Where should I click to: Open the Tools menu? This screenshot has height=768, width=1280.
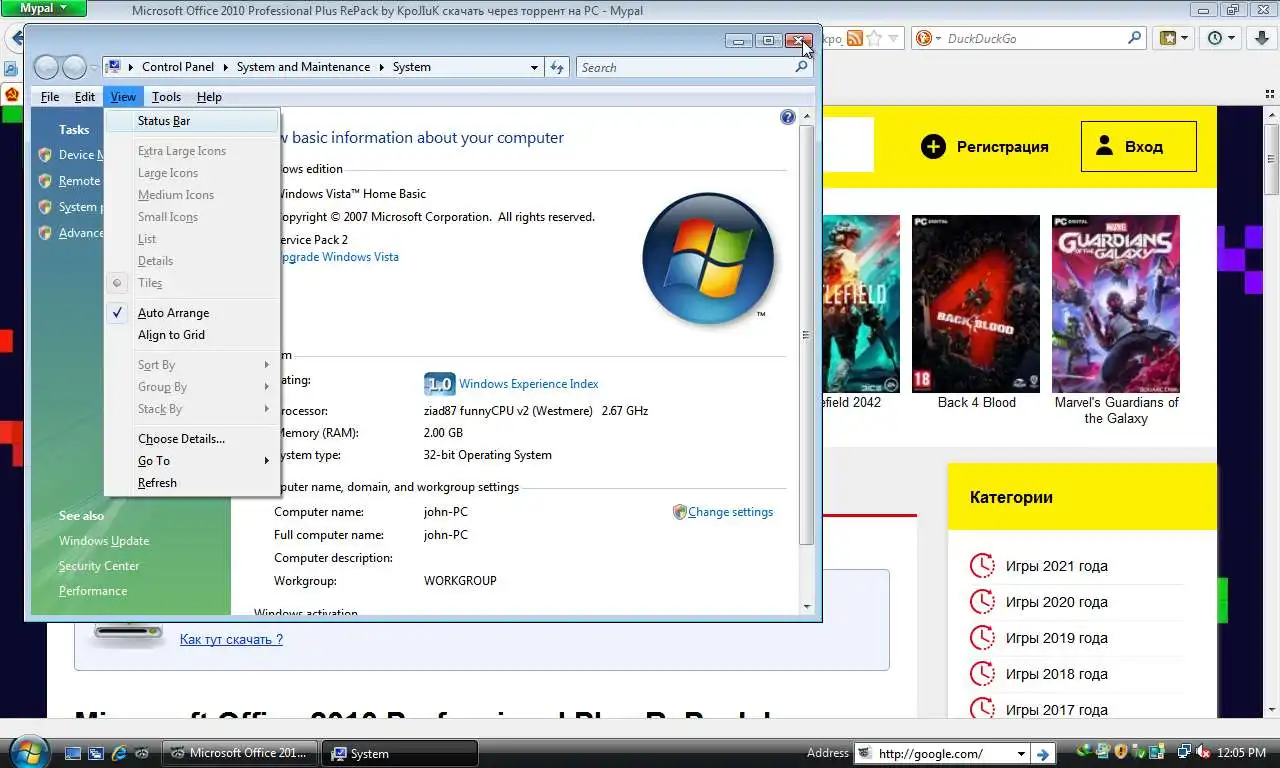coord(166,97)
